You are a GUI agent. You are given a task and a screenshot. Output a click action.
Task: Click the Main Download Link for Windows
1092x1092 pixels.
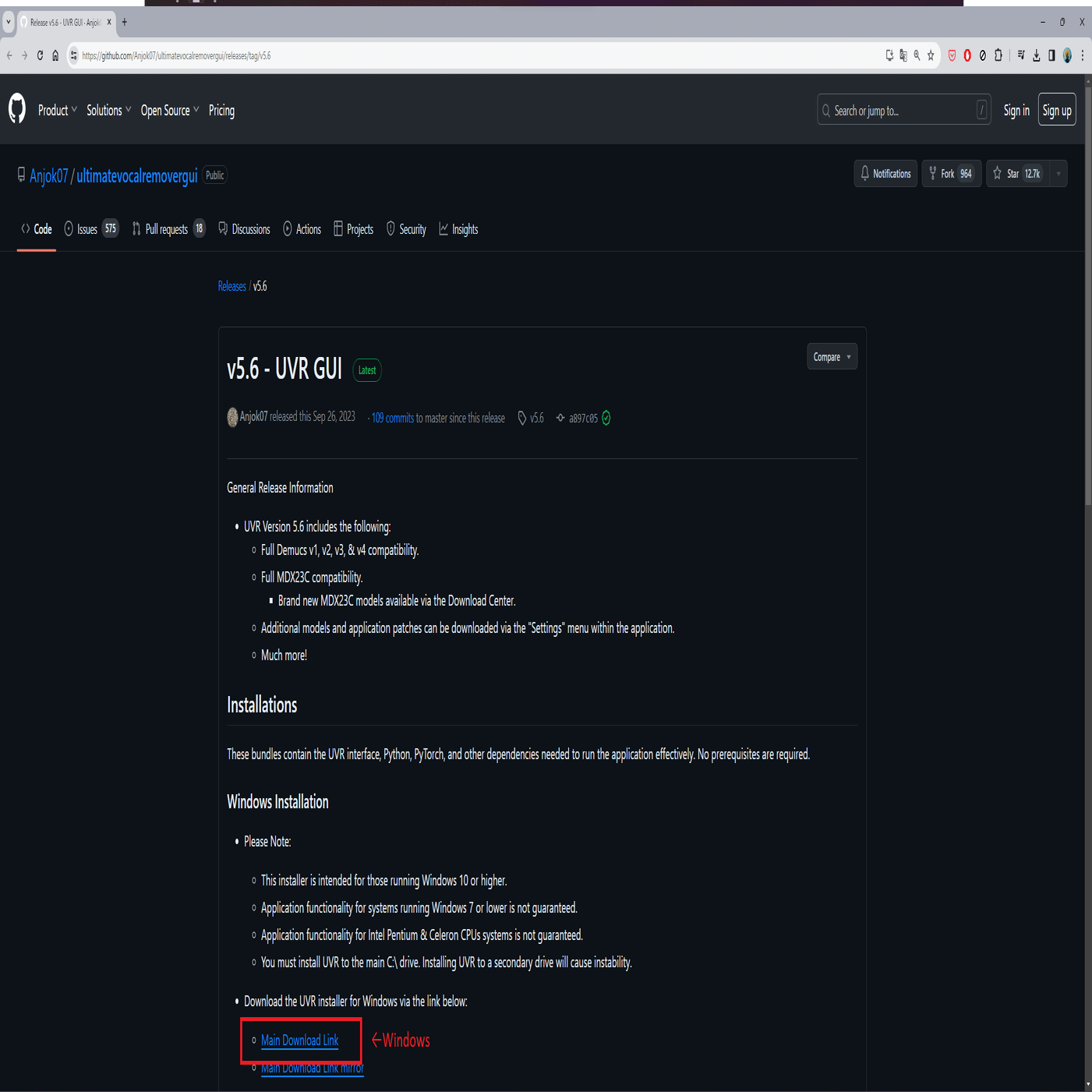coord(299,1041)
